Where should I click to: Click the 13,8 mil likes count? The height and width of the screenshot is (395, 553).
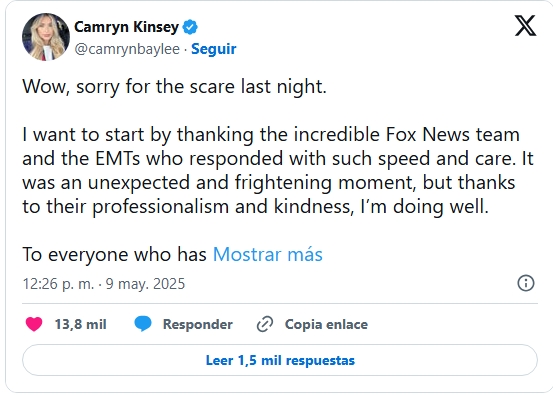coord(80,324)
